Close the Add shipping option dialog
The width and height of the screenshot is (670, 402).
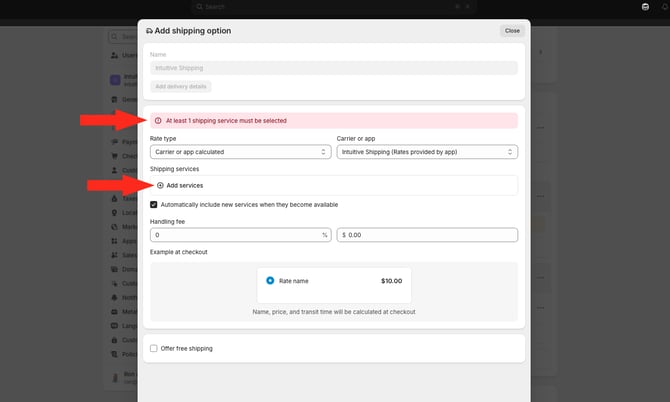[512, 31]
